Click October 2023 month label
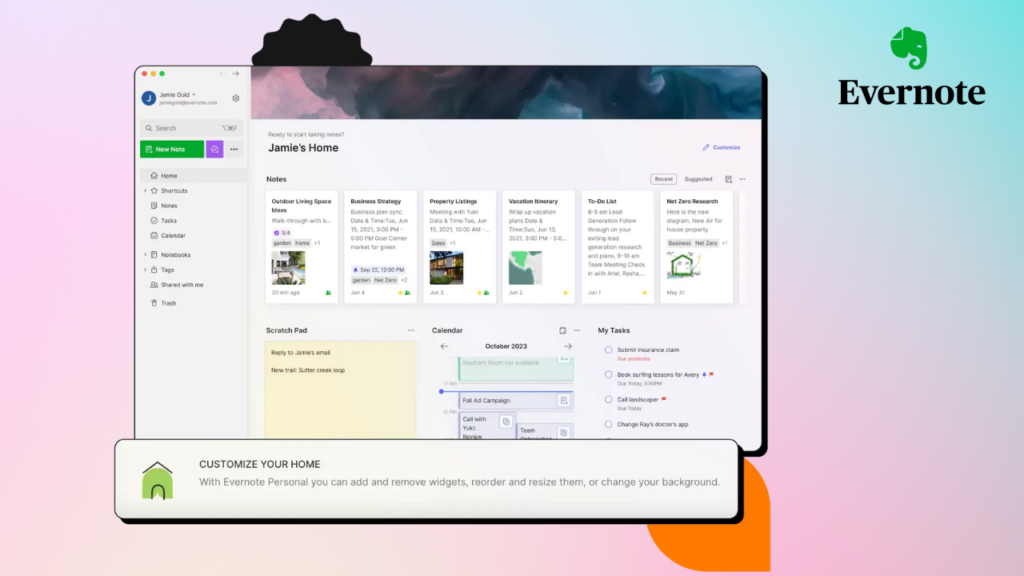Viewport: 1024px width, 576px height. point(505,347)
